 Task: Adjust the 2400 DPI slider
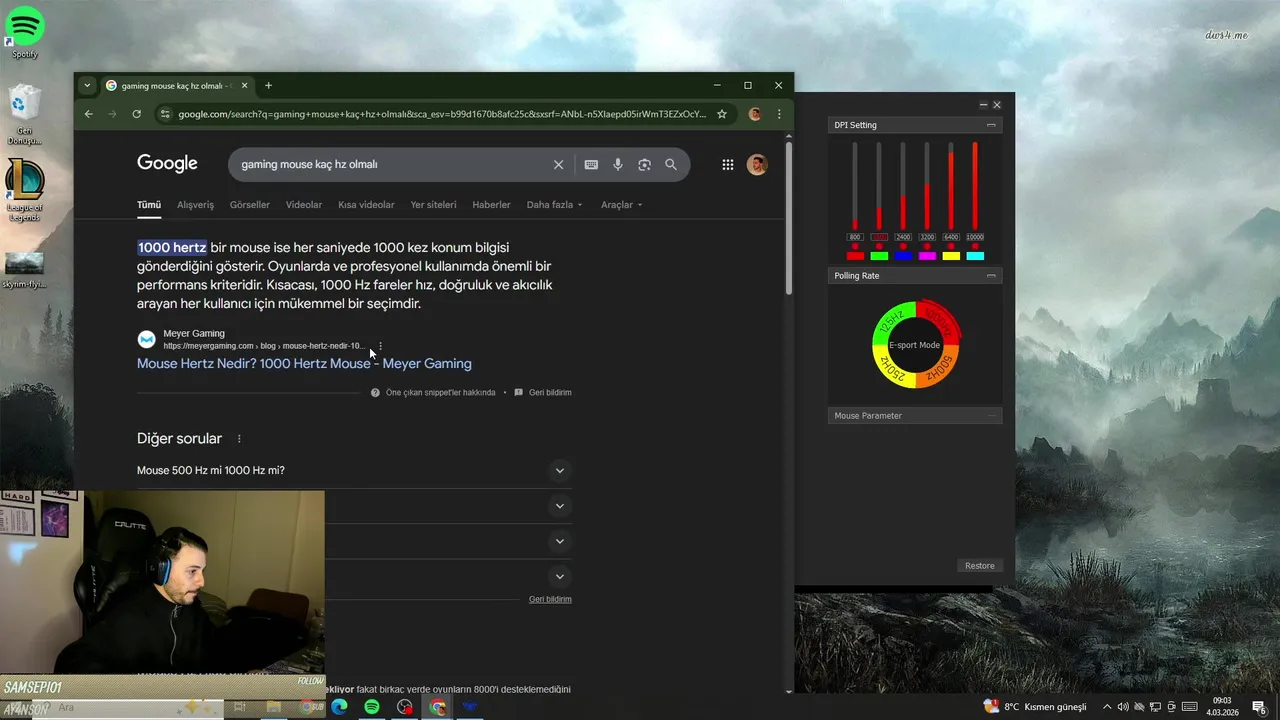coord(903,186)
